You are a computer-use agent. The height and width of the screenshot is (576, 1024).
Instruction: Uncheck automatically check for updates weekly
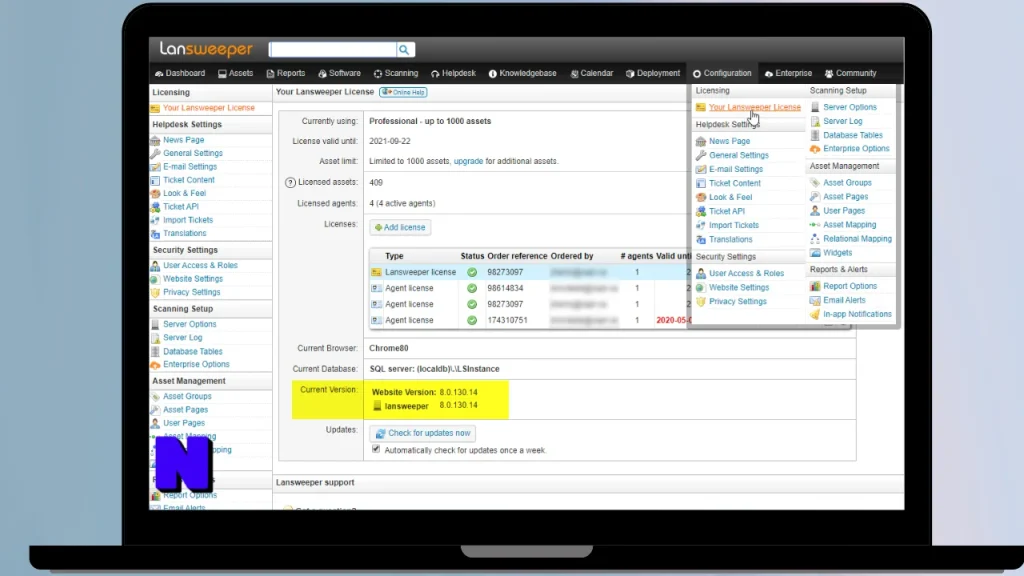376,449
